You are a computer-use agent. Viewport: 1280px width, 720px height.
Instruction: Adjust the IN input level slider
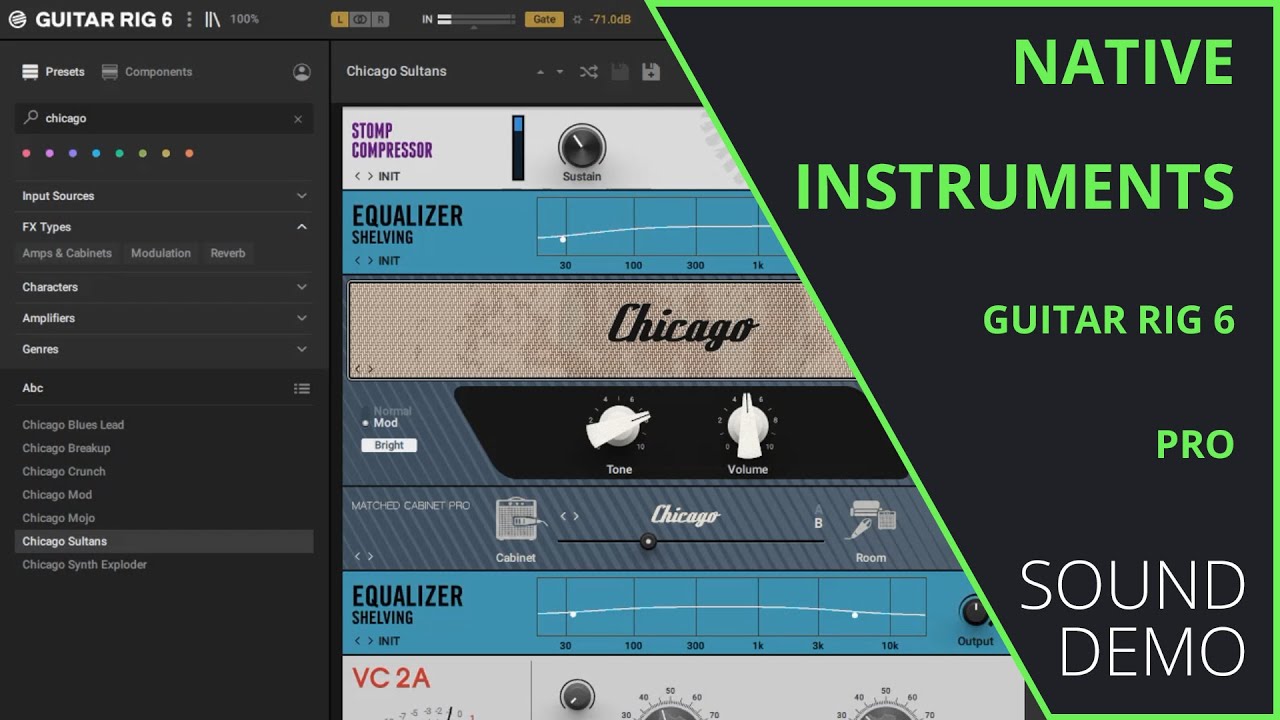(476, 19)
